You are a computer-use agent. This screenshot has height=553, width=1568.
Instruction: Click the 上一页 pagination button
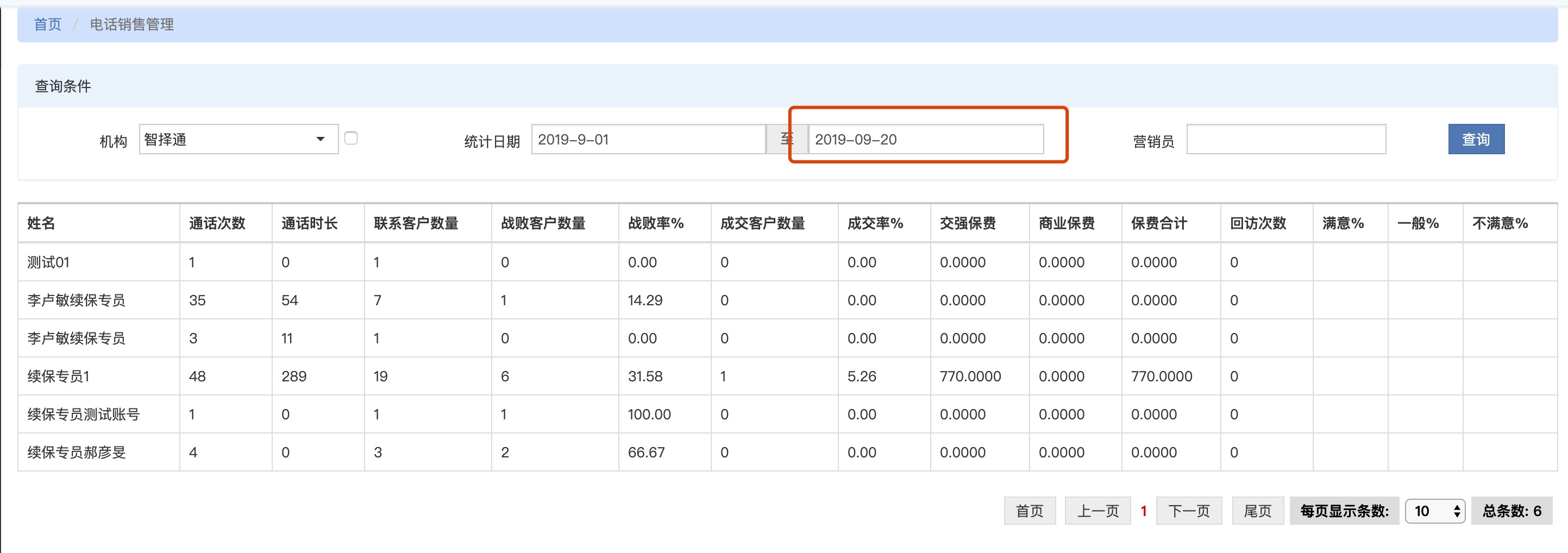[x=1097, y=511]
